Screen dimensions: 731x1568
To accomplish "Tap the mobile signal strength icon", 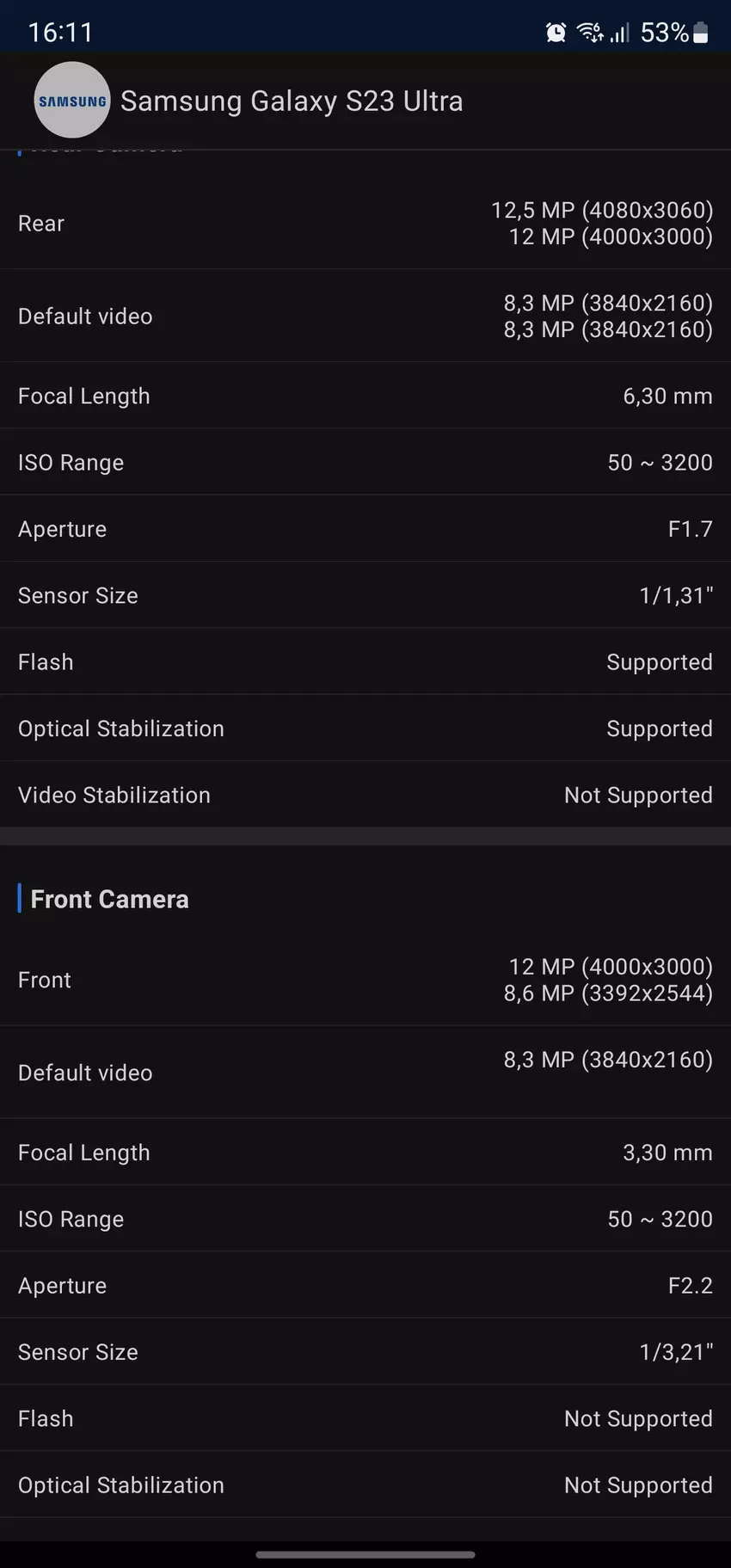I will coord(620,33).
